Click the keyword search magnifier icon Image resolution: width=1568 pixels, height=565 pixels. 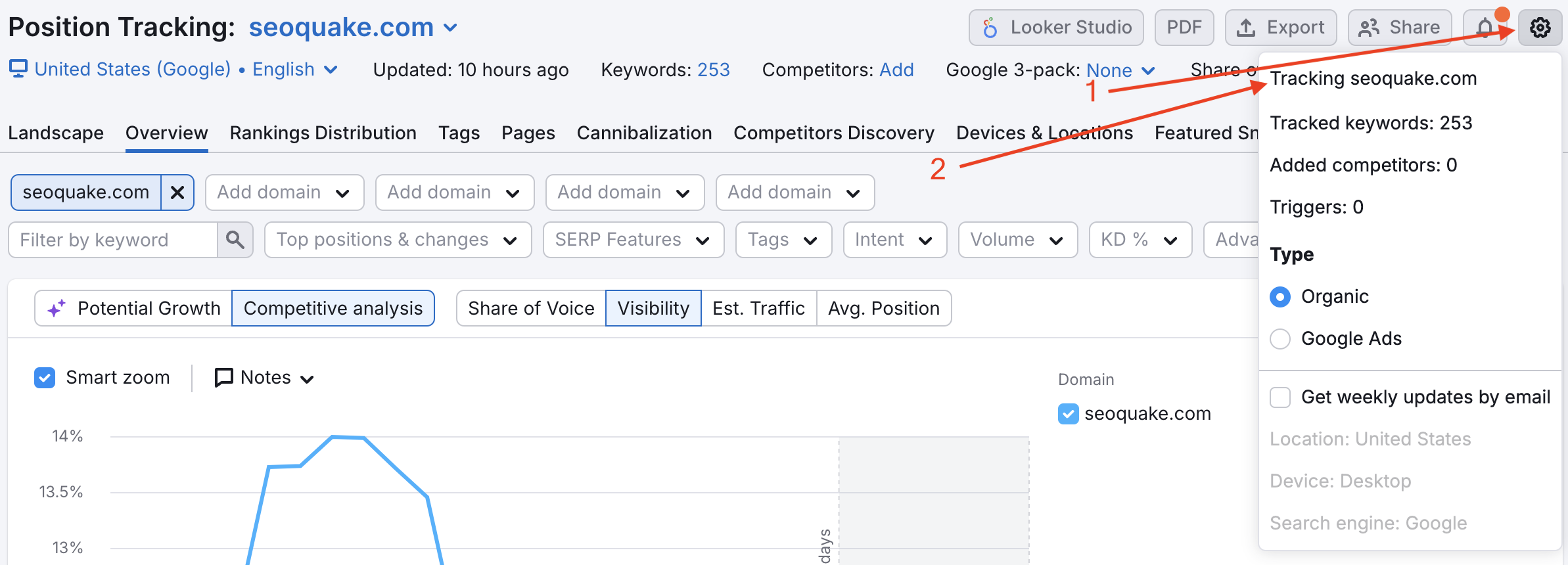[235, 240]
